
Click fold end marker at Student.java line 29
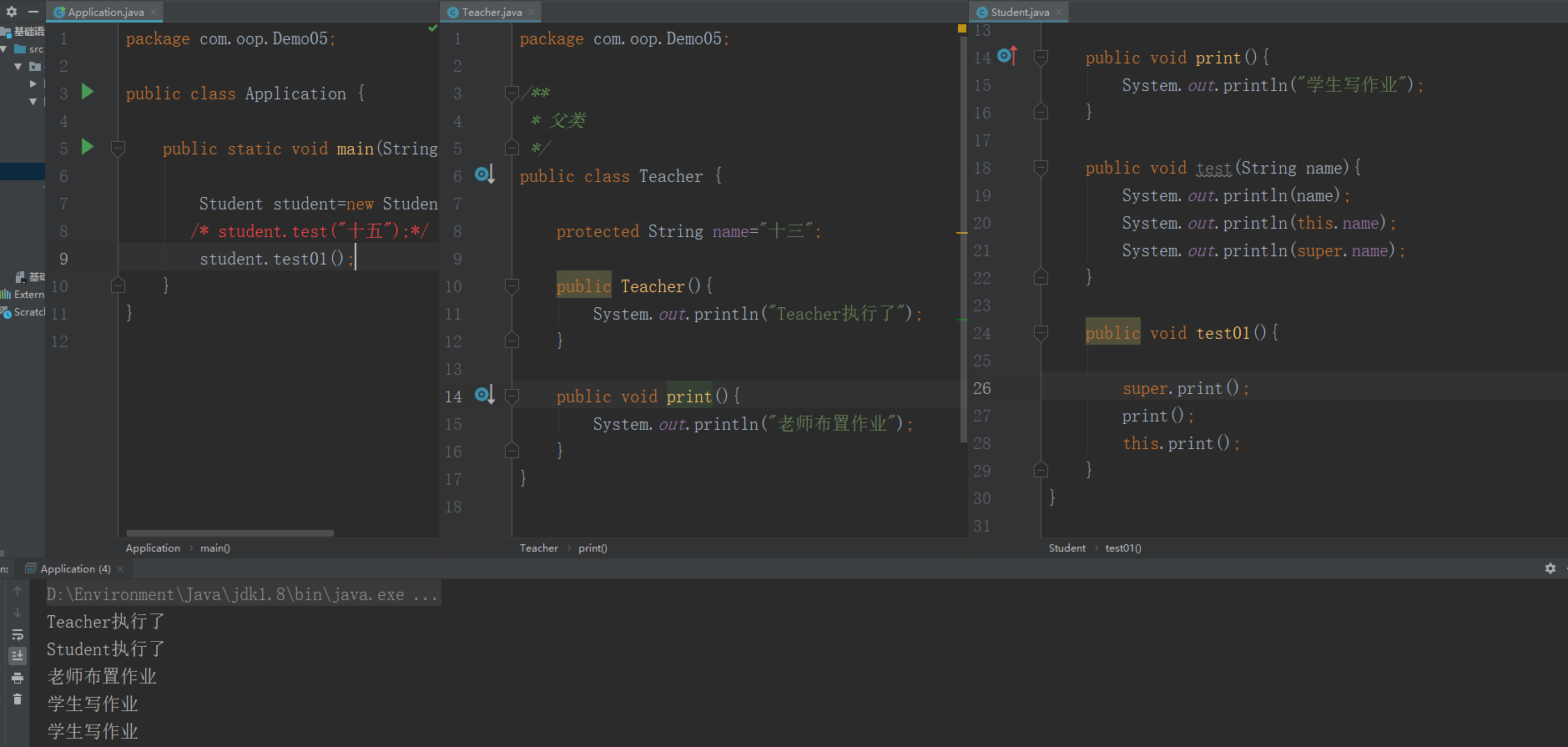tap(1041, 470)
